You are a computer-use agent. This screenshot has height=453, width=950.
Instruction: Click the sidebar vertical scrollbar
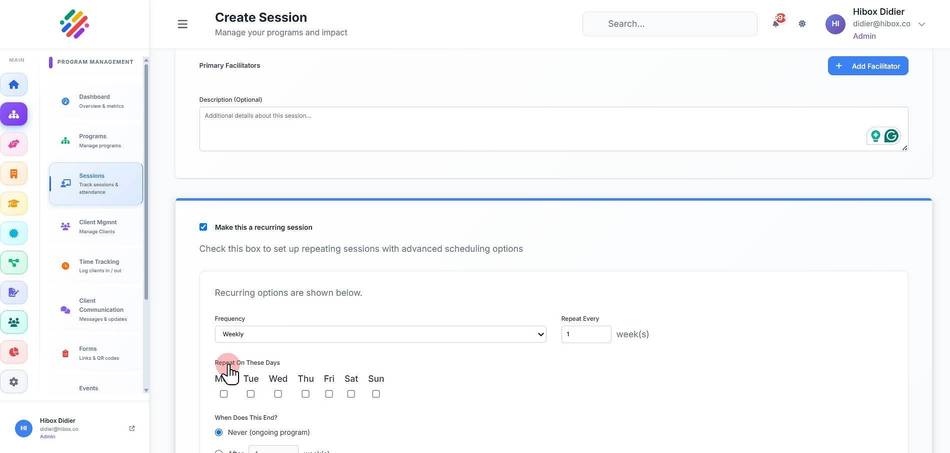146,182
